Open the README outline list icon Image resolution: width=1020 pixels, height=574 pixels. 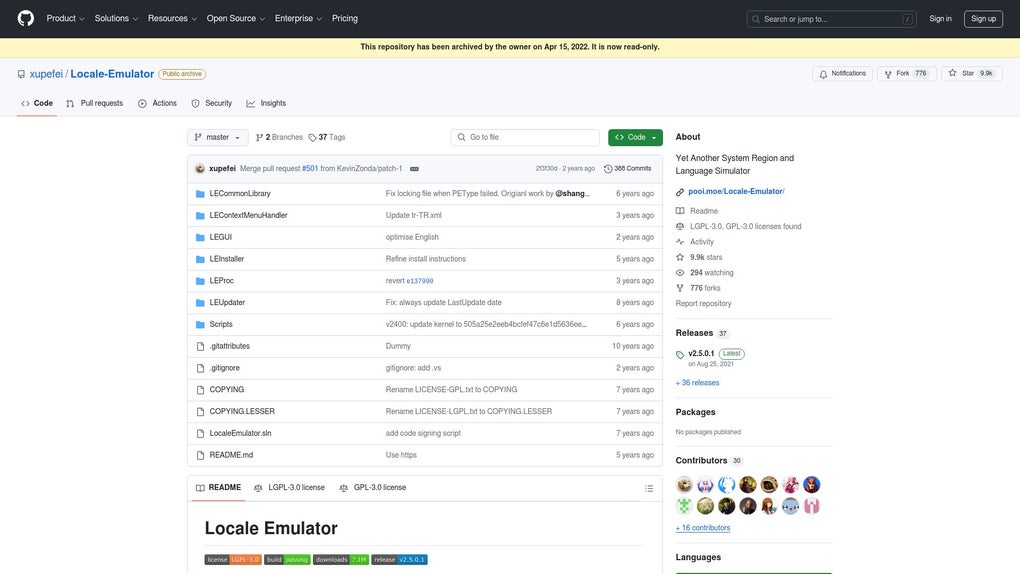tap(649, 488)
